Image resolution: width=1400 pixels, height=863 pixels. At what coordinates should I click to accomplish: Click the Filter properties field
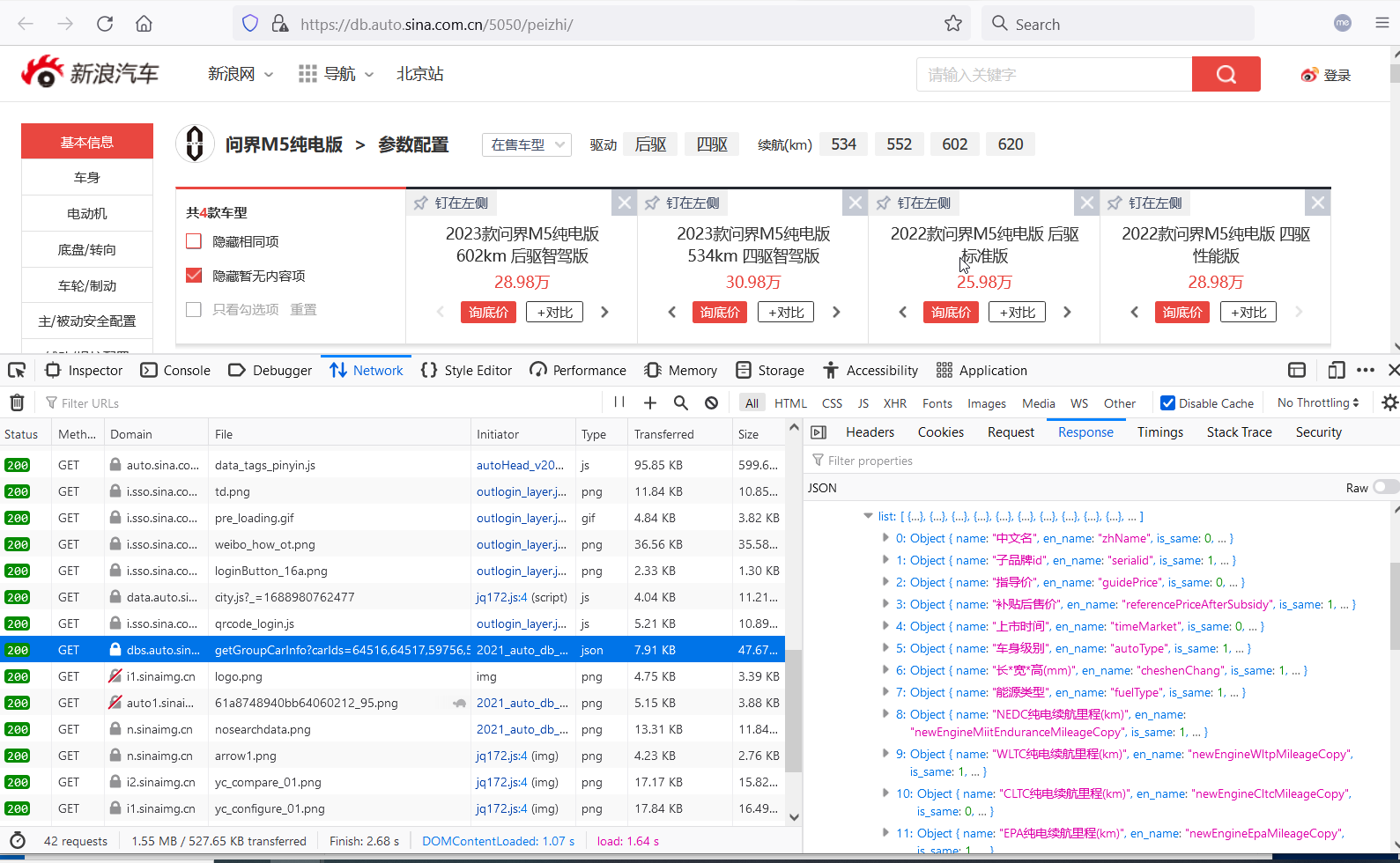tap(1101, 461)
